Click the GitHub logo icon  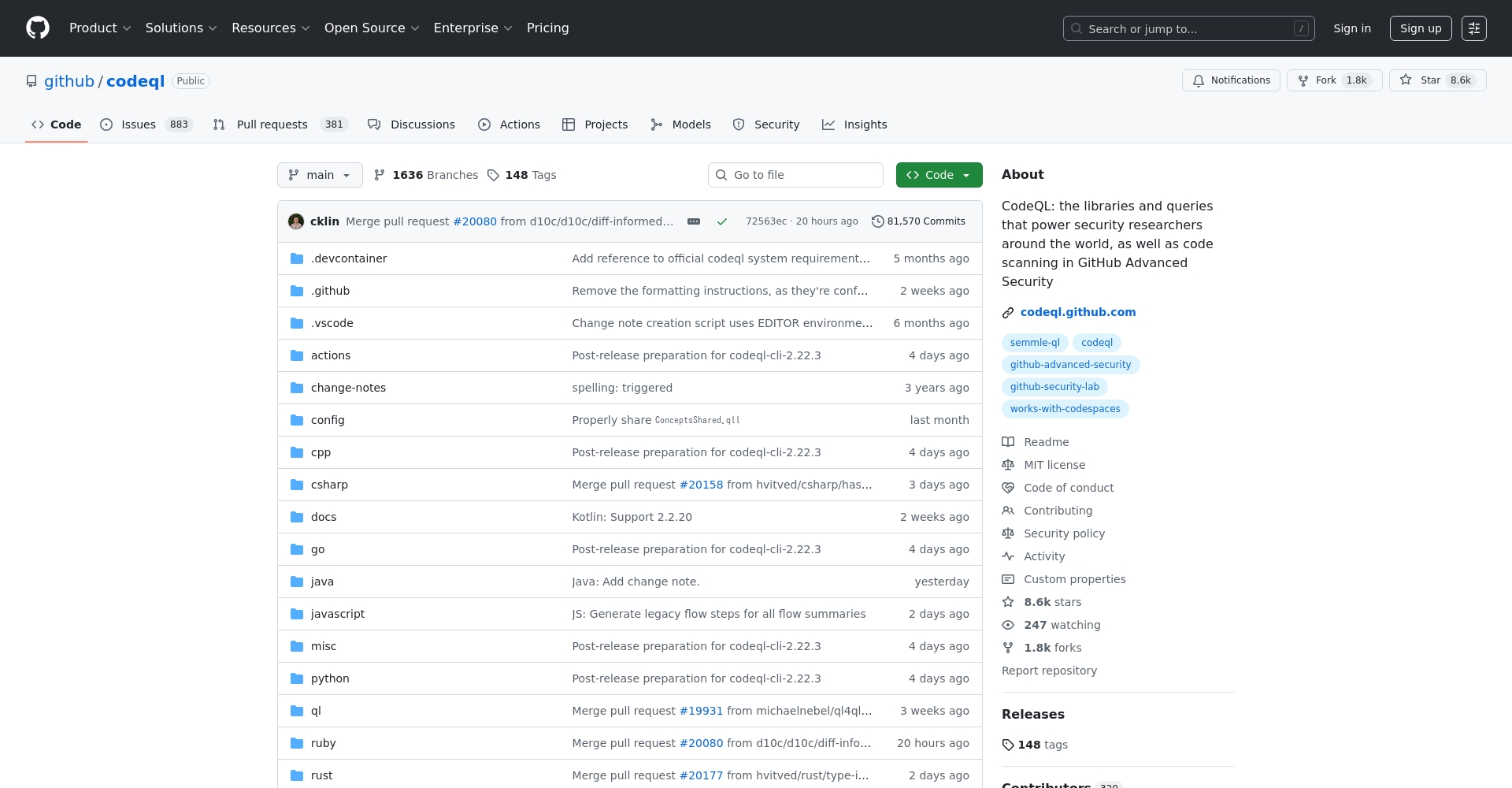[38, 28]
